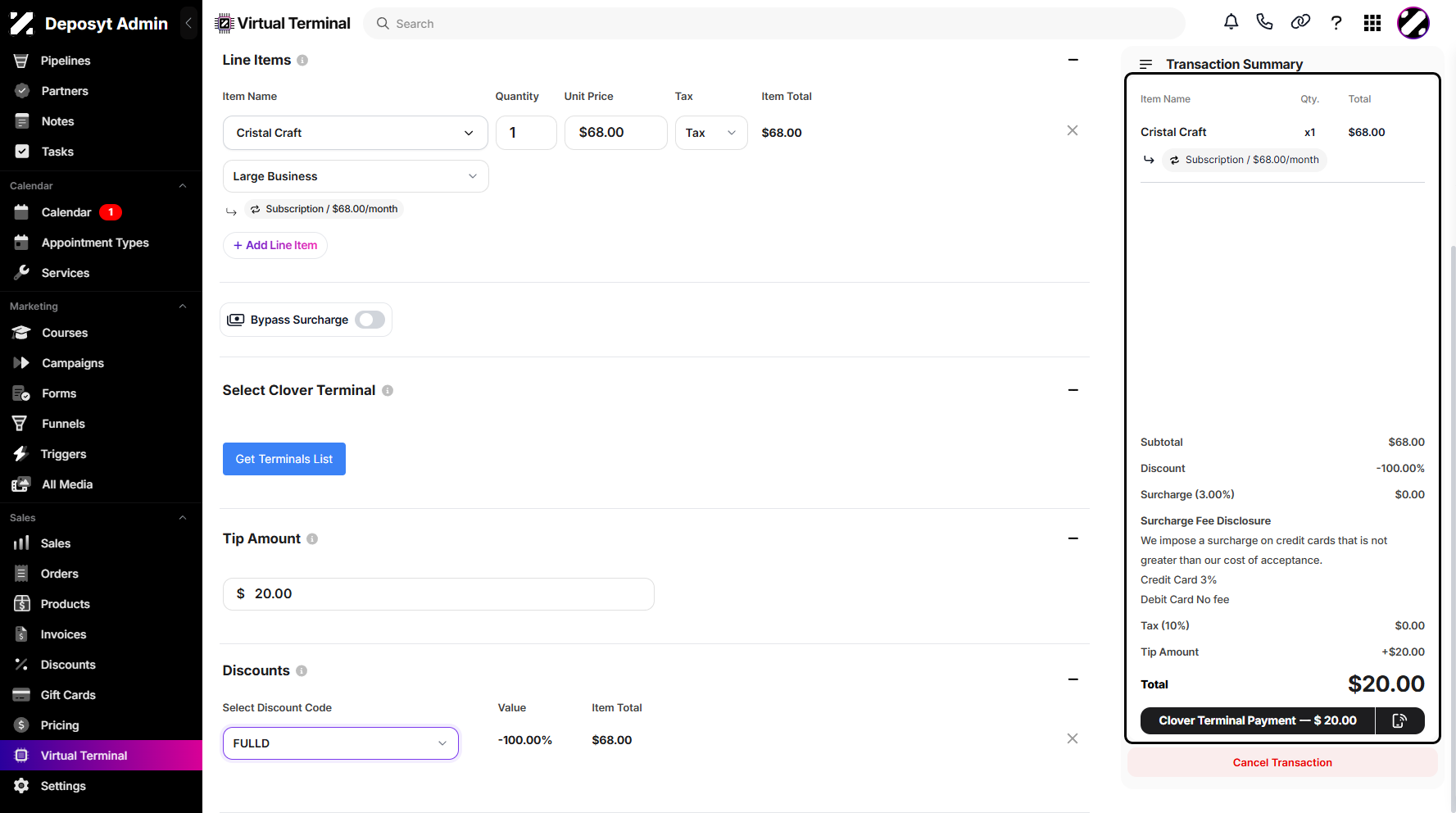Click the Unit Price field
The width and height of the screenshot is (1456, 813).
(616, 133)
